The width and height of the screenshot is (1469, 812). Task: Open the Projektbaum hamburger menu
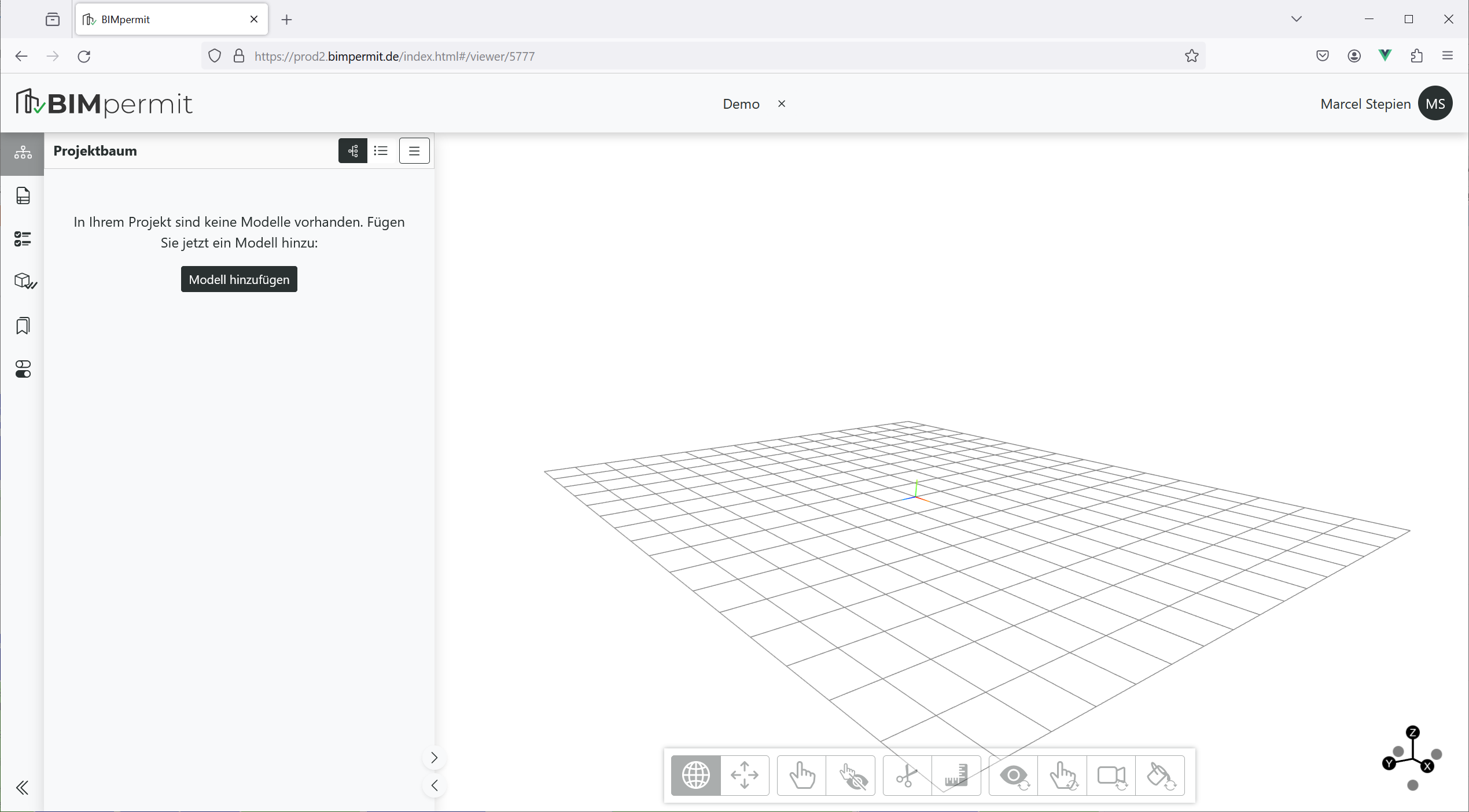coord(414,151)
